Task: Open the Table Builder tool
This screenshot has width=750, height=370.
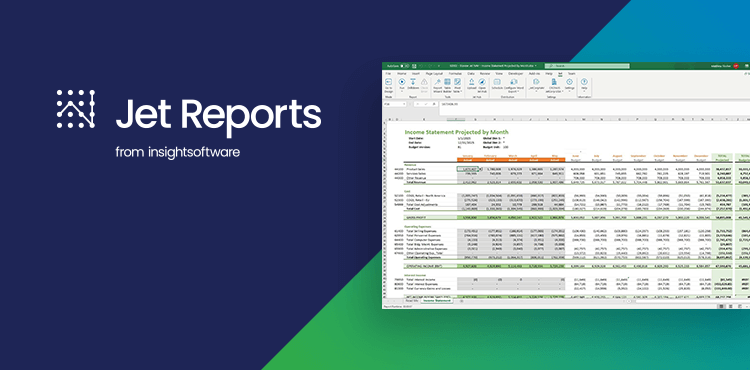Action: pyautogui.click(x=447, y=87)
